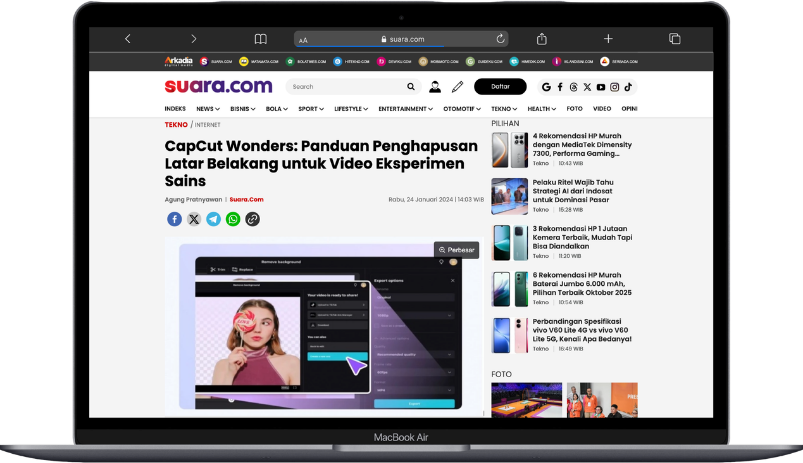Viewport: 803px width, 463px height.
Task: Open Suara.com in the network bar
Action: 216,61
